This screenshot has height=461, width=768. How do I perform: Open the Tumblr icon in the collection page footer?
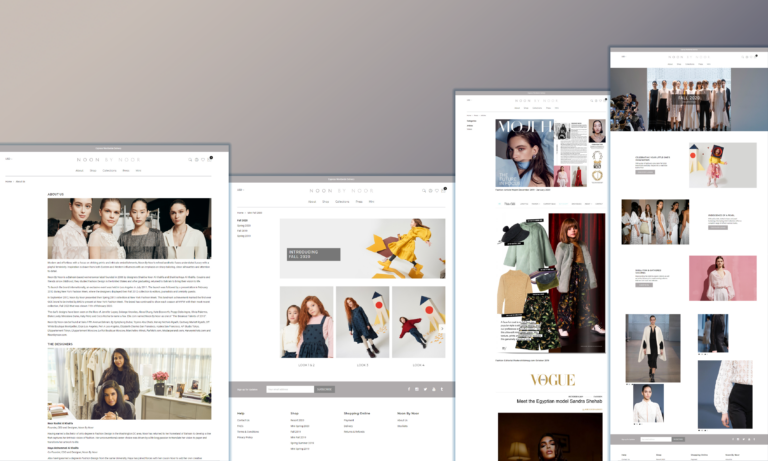pyautogui.click(x=442, y=389)
